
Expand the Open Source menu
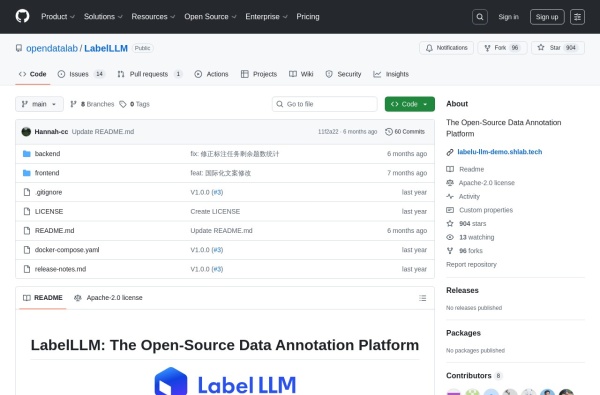pos(210,16)
